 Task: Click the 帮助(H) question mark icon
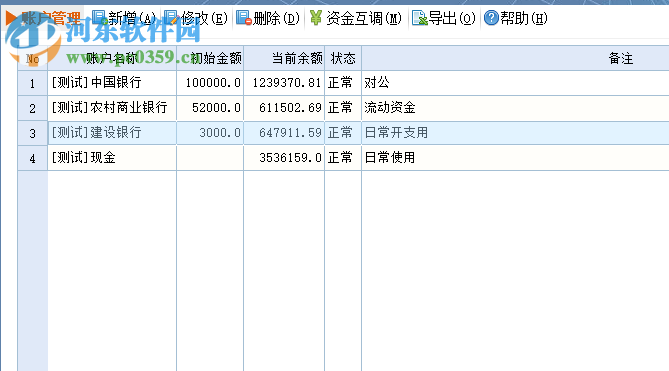pyautogui.click(x=491, y=18)
